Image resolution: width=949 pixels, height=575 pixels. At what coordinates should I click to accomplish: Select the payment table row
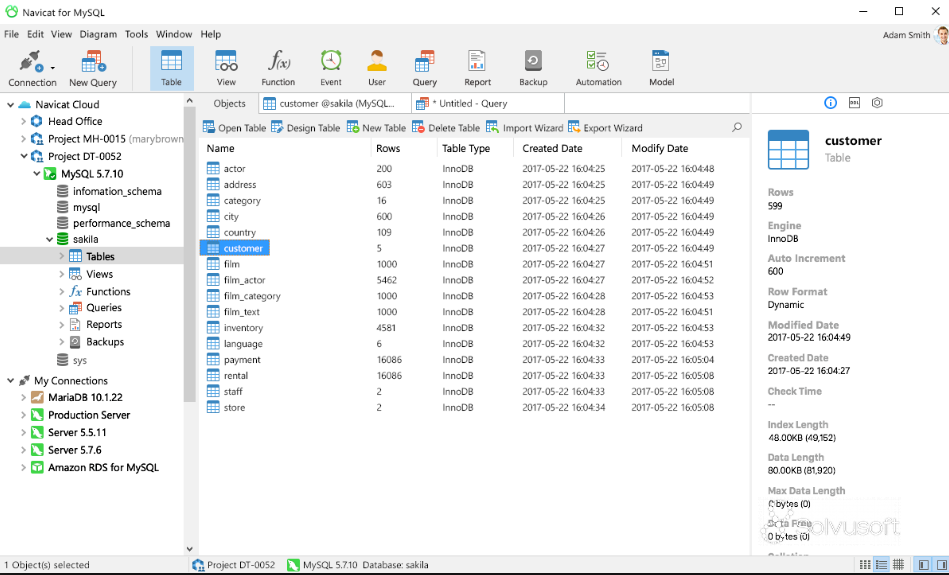pyautogui.click(x=473, y=360)
